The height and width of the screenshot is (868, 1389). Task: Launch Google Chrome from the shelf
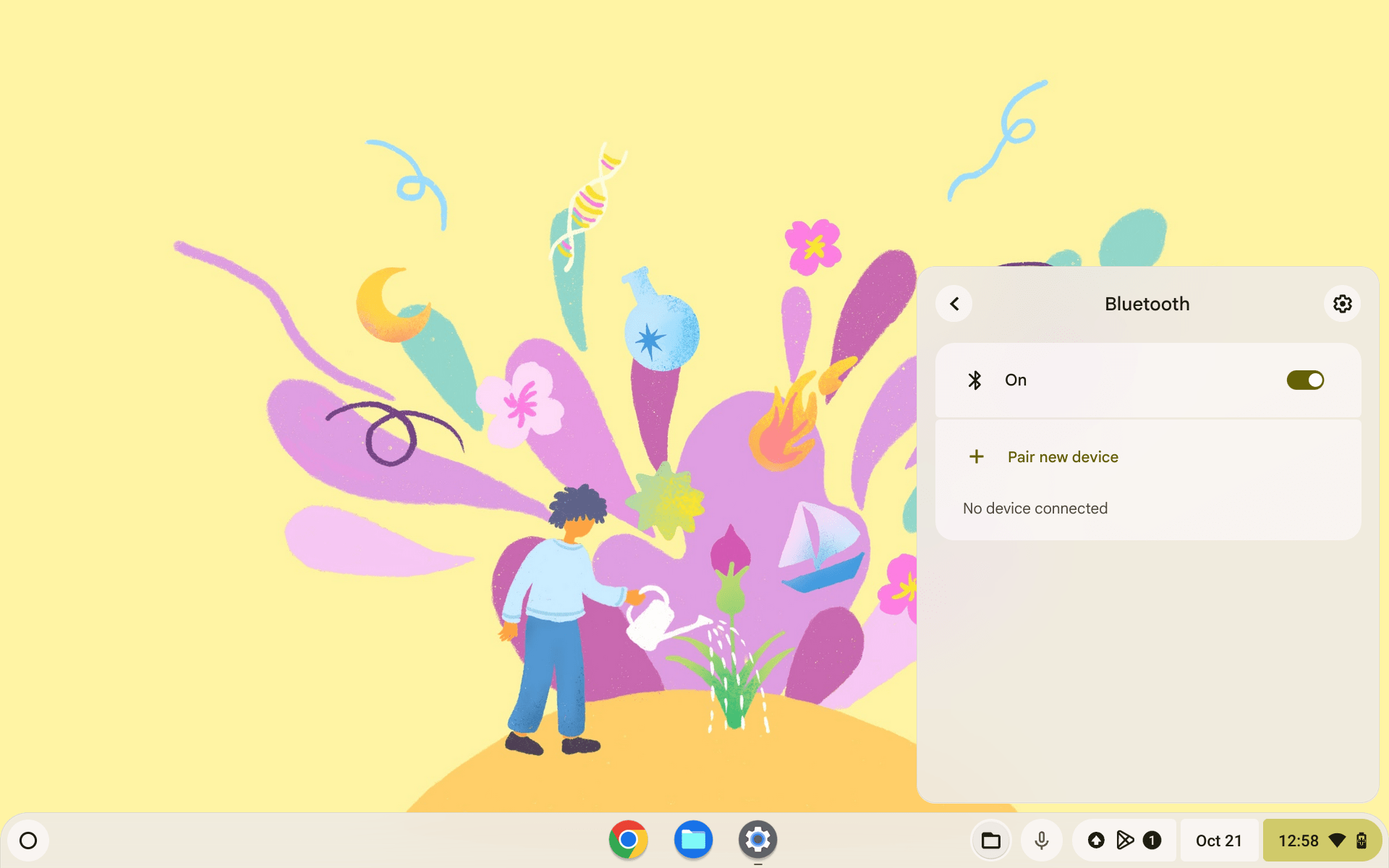click(629, 840)
